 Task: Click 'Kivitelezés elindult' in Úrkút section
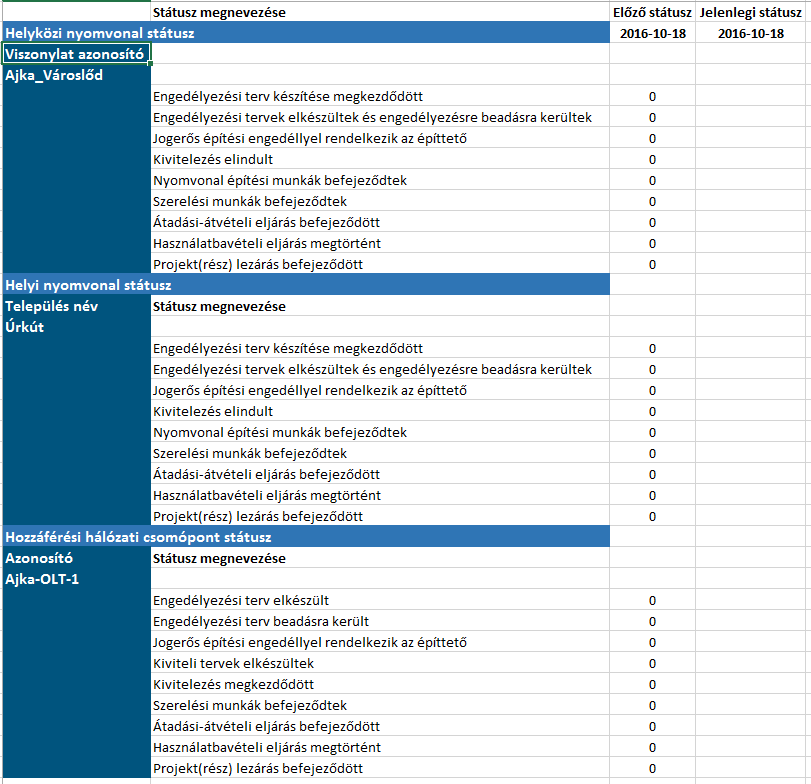[x=380, y=411]
